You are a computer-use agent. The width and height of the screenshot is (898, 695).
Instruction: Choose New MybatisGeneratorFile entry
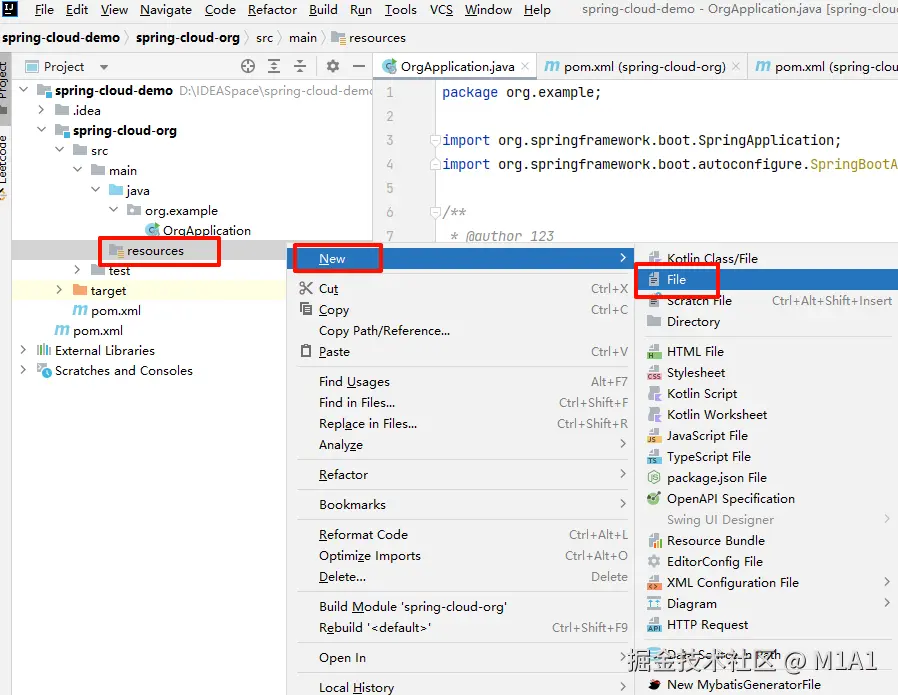(766, 685)
